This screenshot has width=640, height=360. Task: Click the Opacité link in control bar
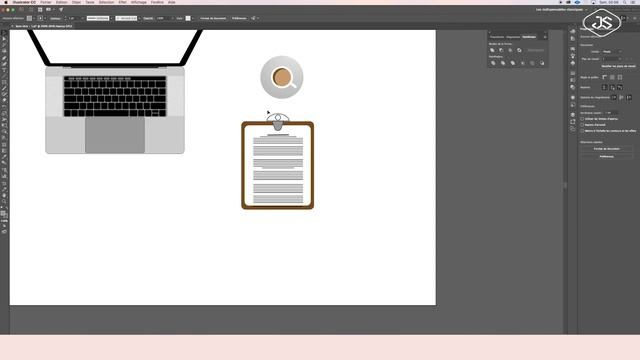click(148, 18)
